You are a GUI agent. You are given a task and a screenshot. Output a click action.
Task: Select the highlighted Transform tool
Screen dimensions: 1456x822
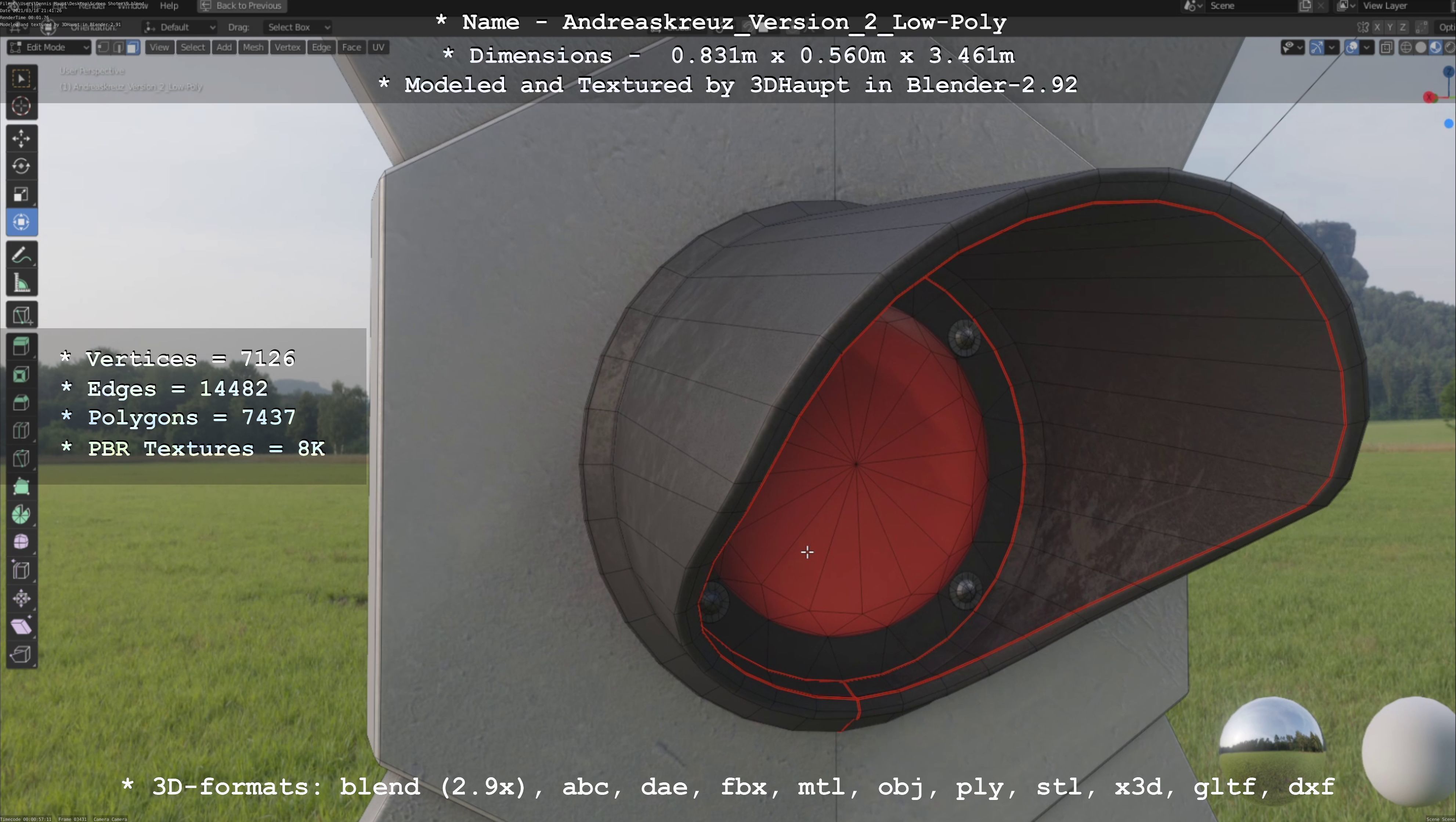coord(21,222)
